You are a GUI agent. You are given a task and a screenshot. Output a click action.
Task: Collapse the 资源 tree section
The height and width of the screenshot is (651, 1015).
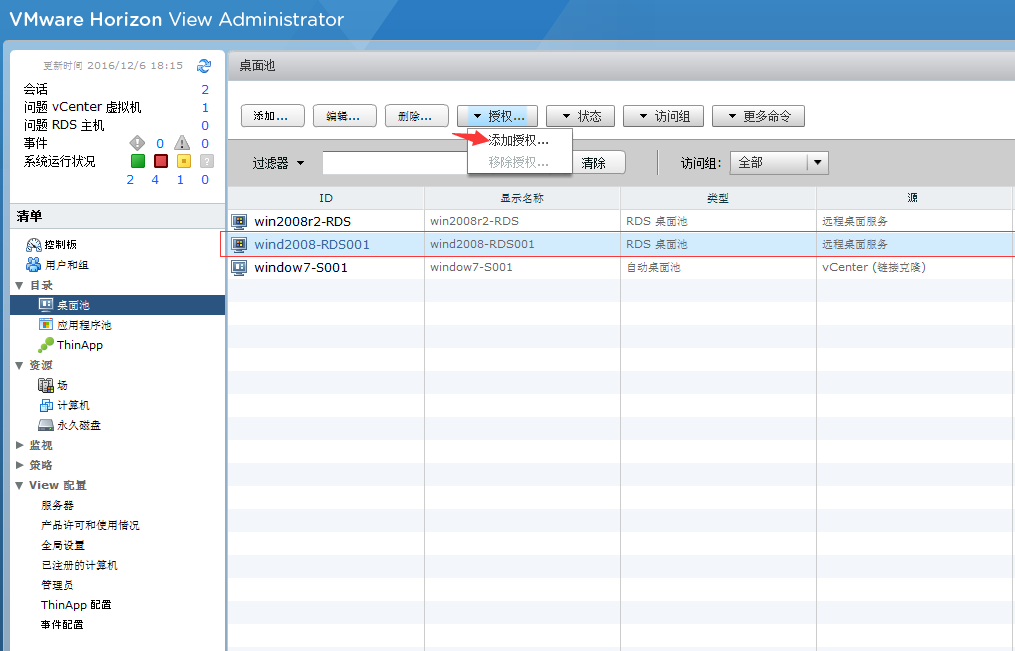click(x=19, y=366)
